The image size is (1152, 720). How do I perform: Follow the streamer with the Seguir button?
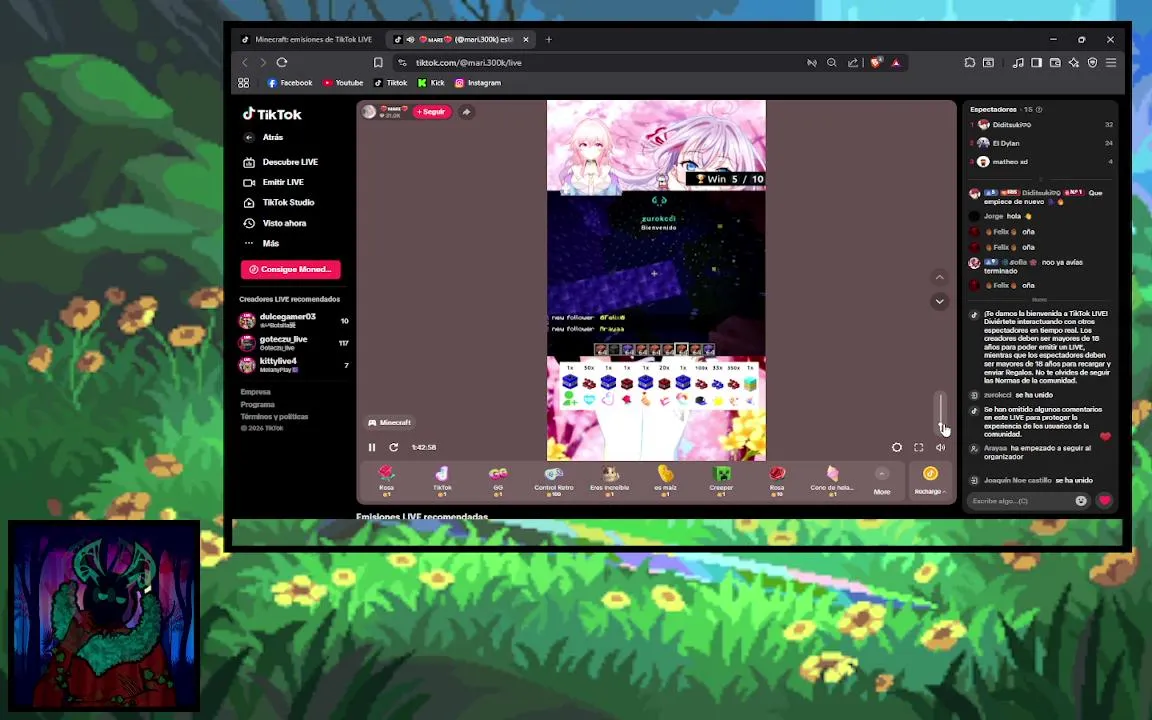[431, 112]
